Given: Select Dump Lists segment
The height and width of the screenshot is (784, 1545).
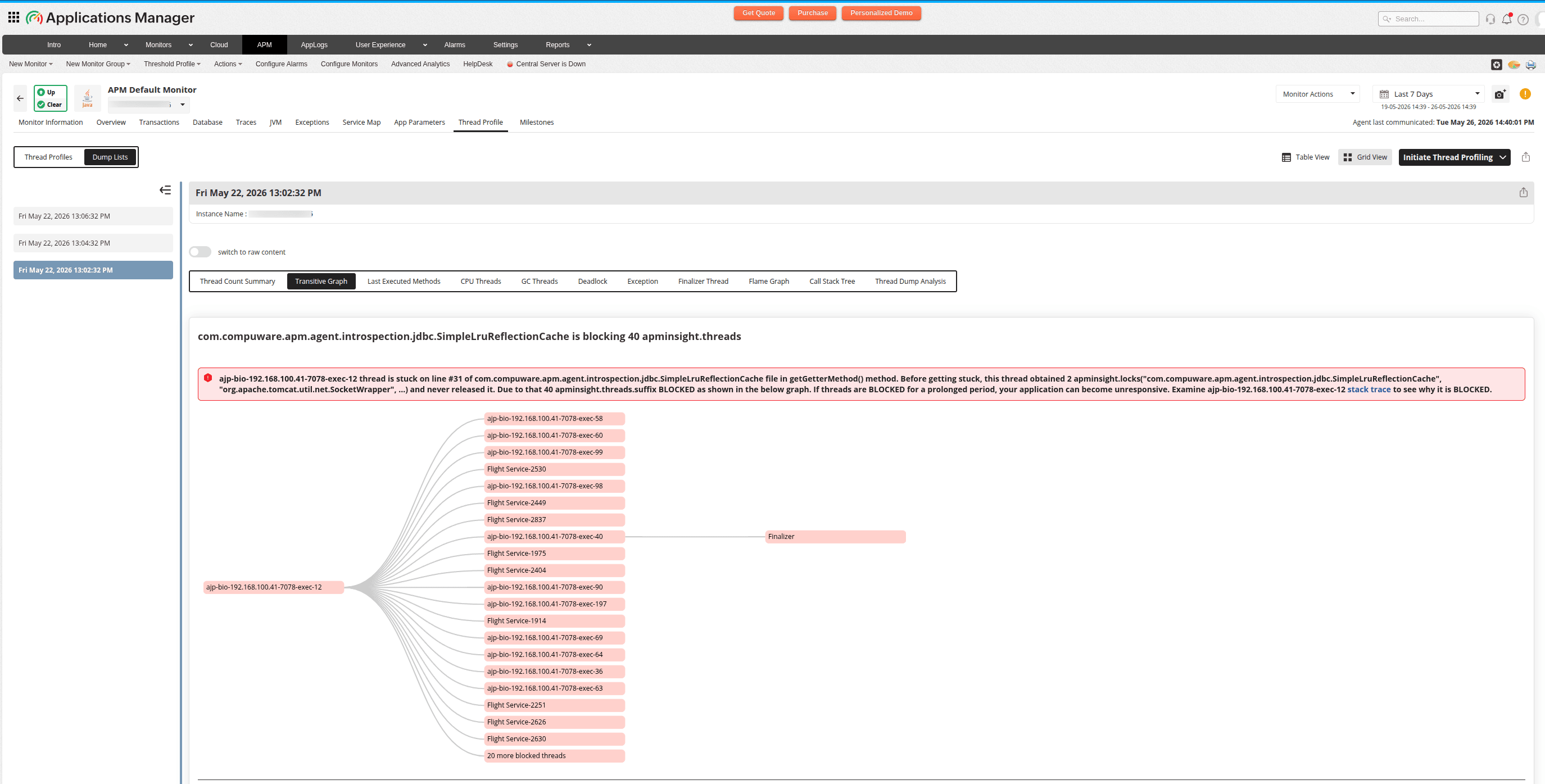Looking at the screenshot, I should tap(110, 157).
